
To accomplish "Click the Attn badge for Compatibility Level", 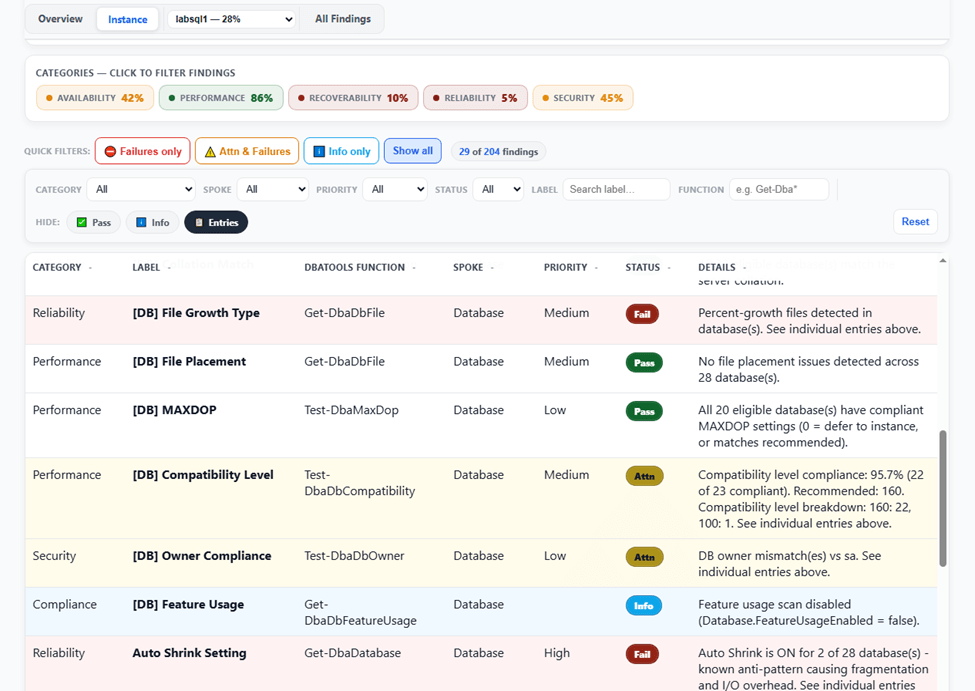I will pyautogui.click(x=644, y=476).
